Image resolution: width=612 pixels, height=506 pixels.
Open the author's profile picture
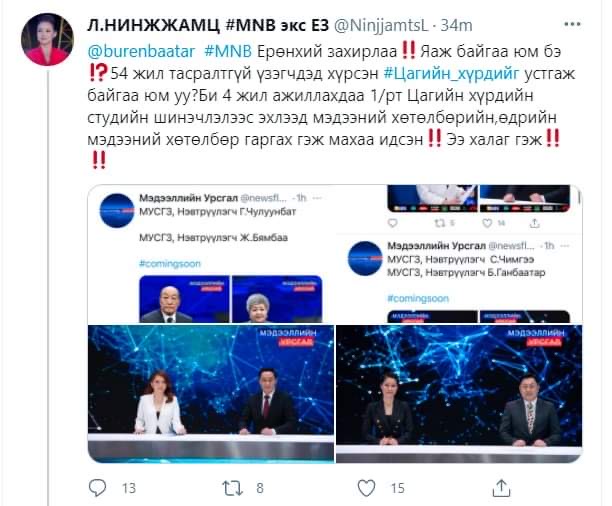pos(47,39)
